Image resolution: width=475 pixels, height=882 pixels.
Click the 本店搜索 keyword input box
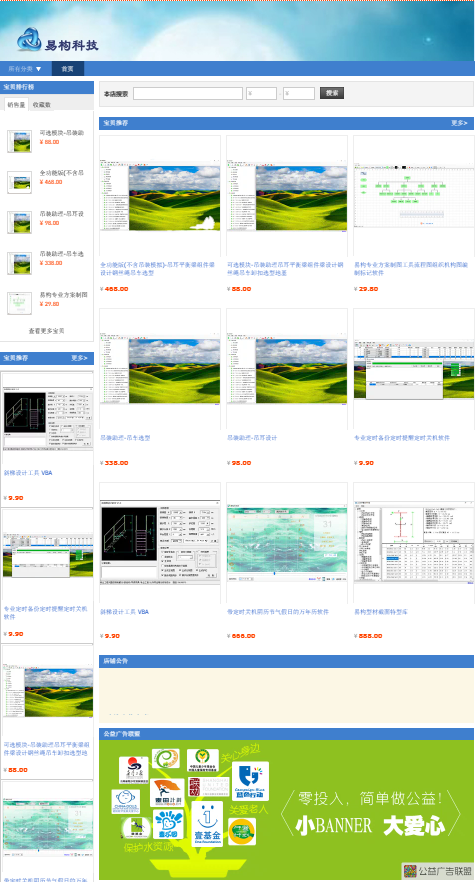[x=188, y=93]
